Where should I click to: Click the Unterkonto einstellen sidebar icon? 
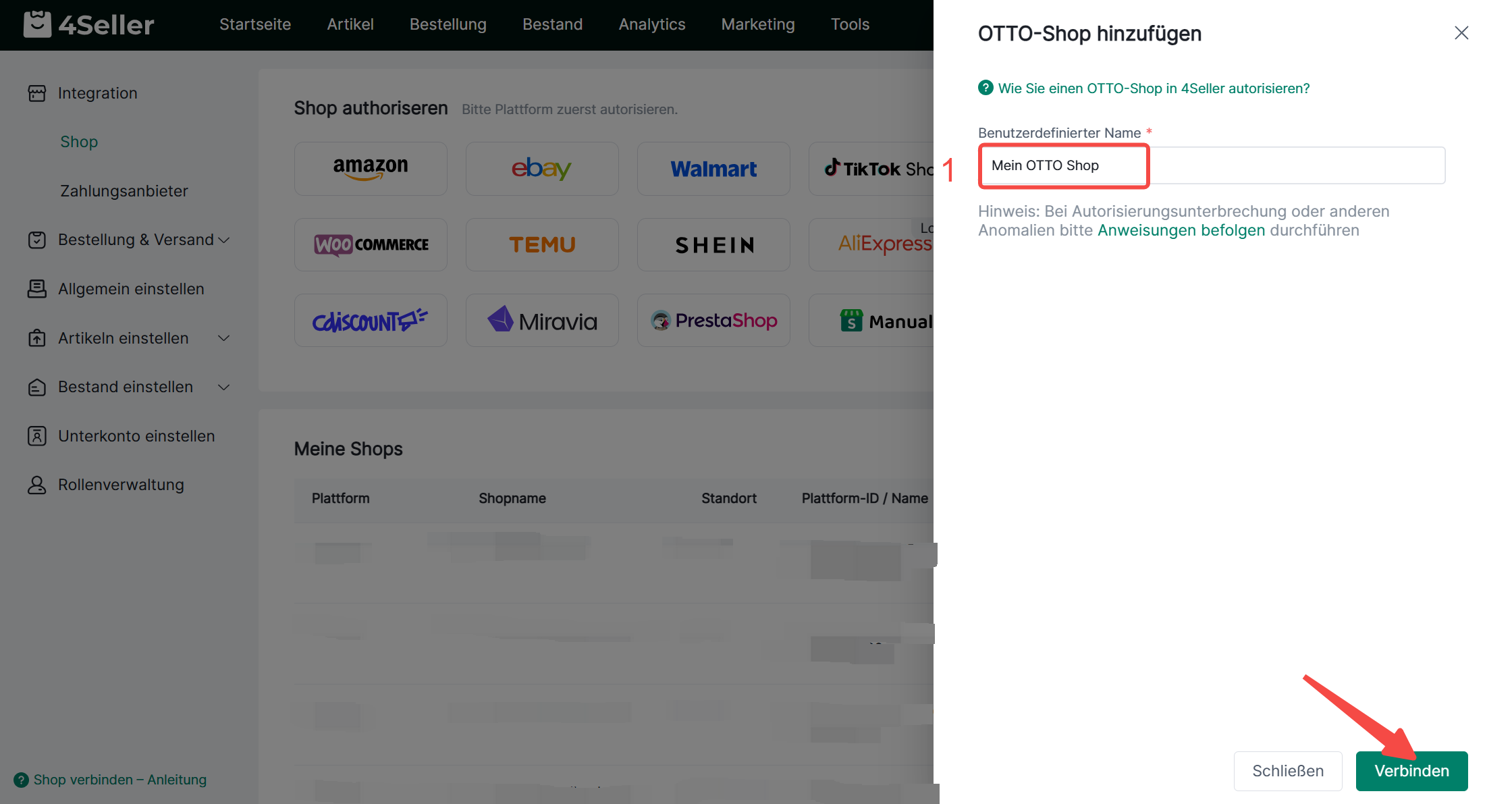37,436
